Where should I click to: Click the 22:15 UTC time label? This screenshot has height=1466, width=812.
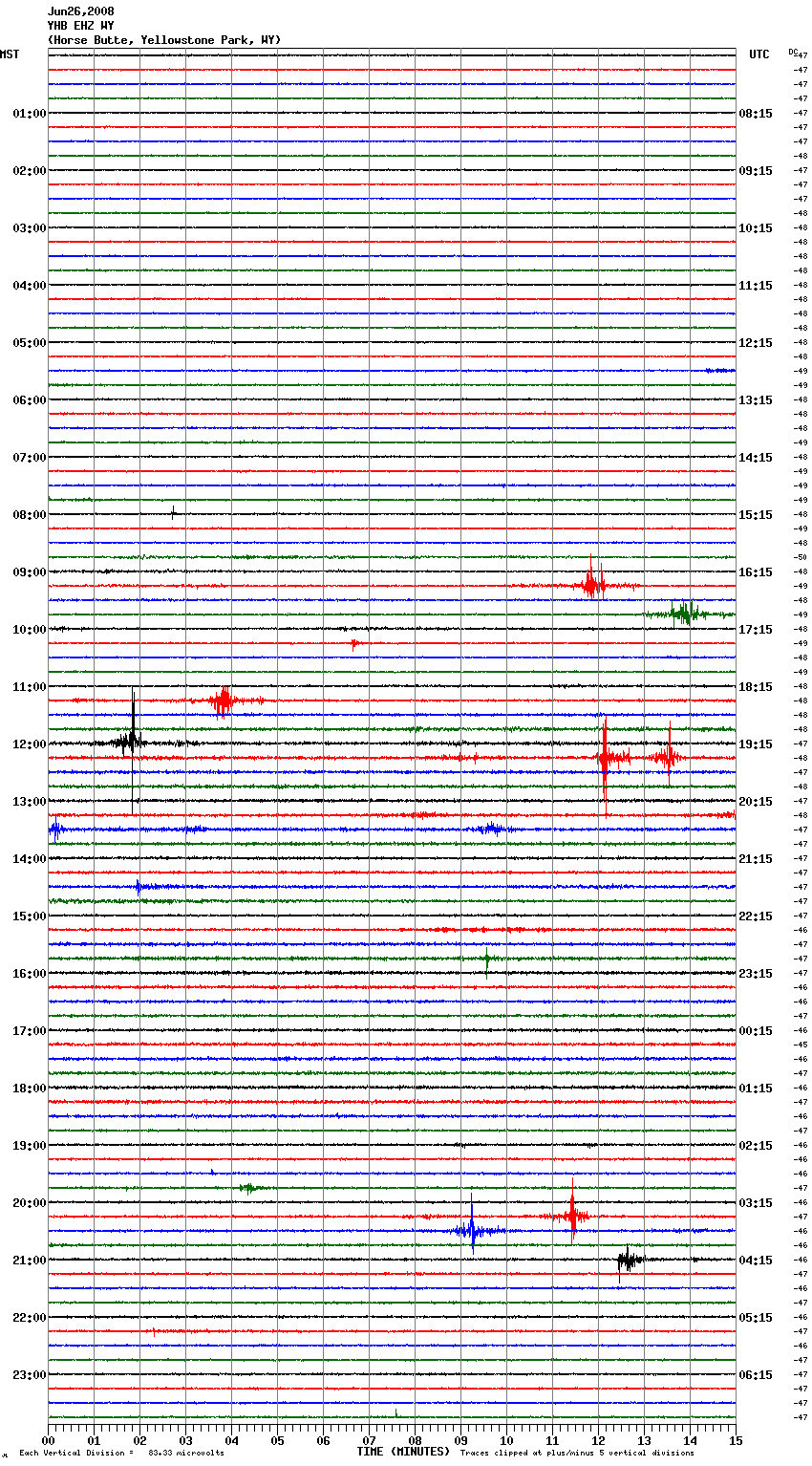(x=756, y=916)
